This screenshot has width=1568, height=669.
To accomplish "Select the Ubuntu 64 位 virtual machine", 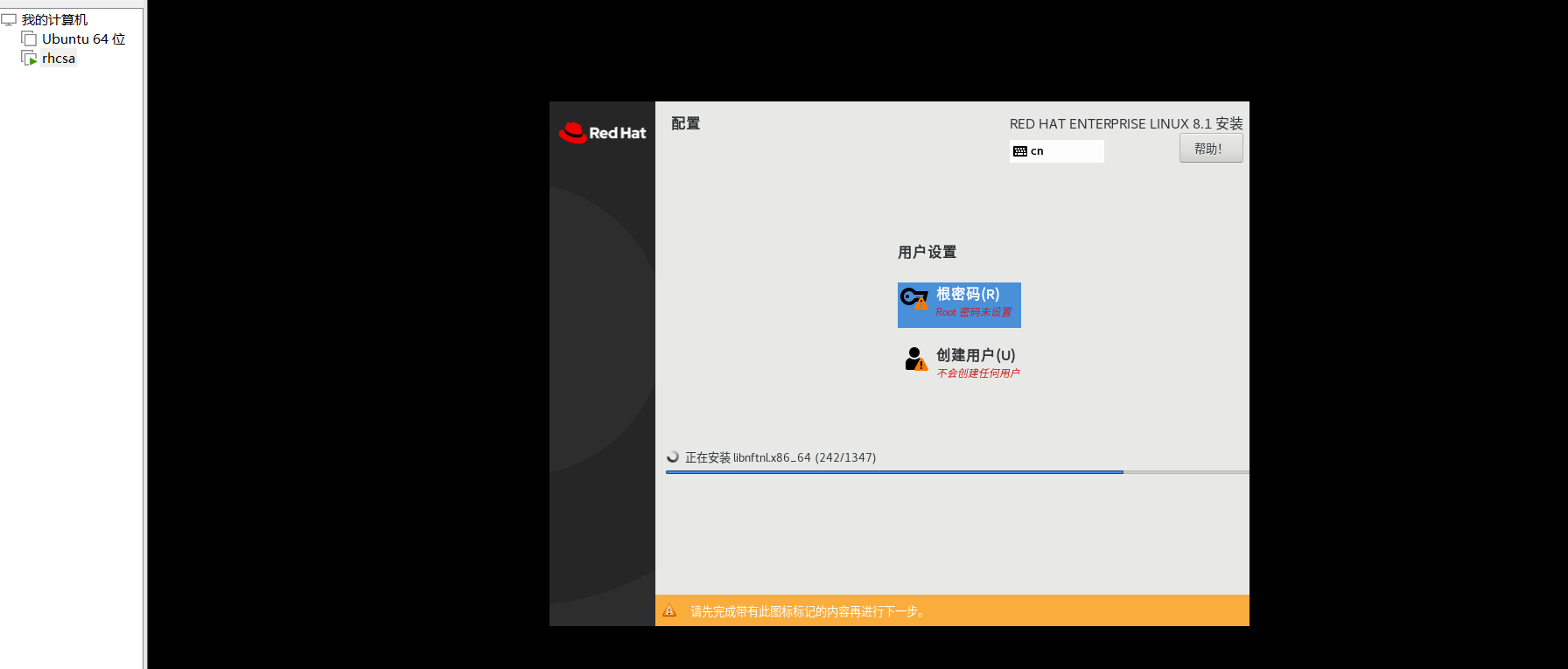I will click(83, 38).
